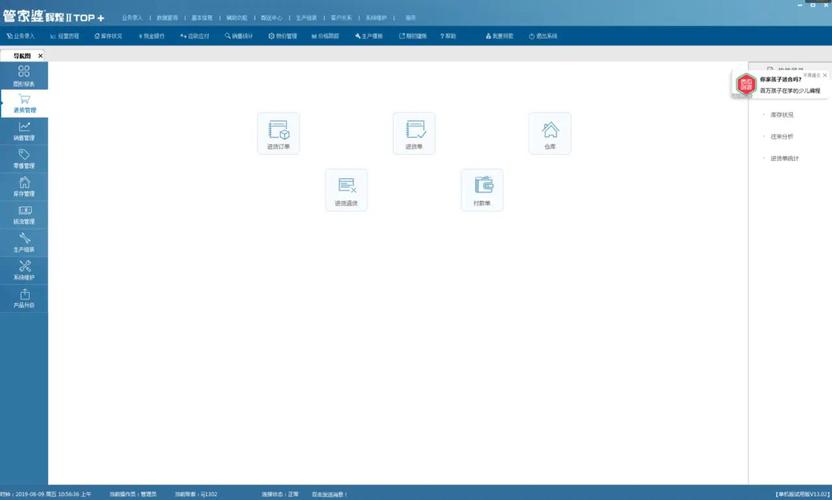Screen dimensions: 832x500
Task: Click the version label V13.02 in status bar
Action: pos(802,494)
